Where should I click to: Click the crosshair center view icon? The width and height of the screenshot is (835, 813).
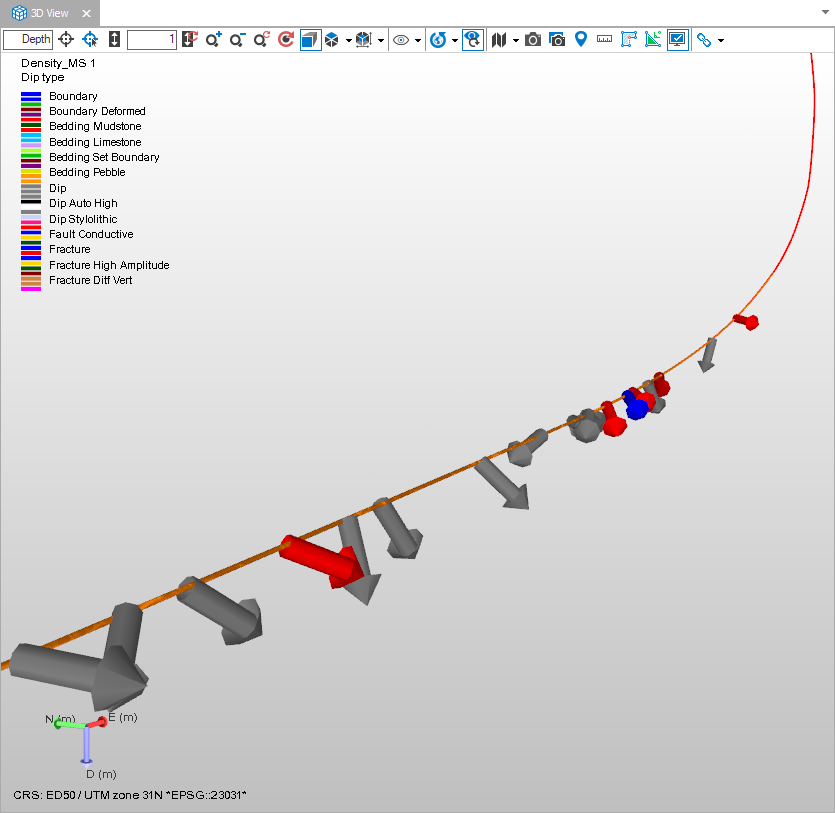pos(66,40)
